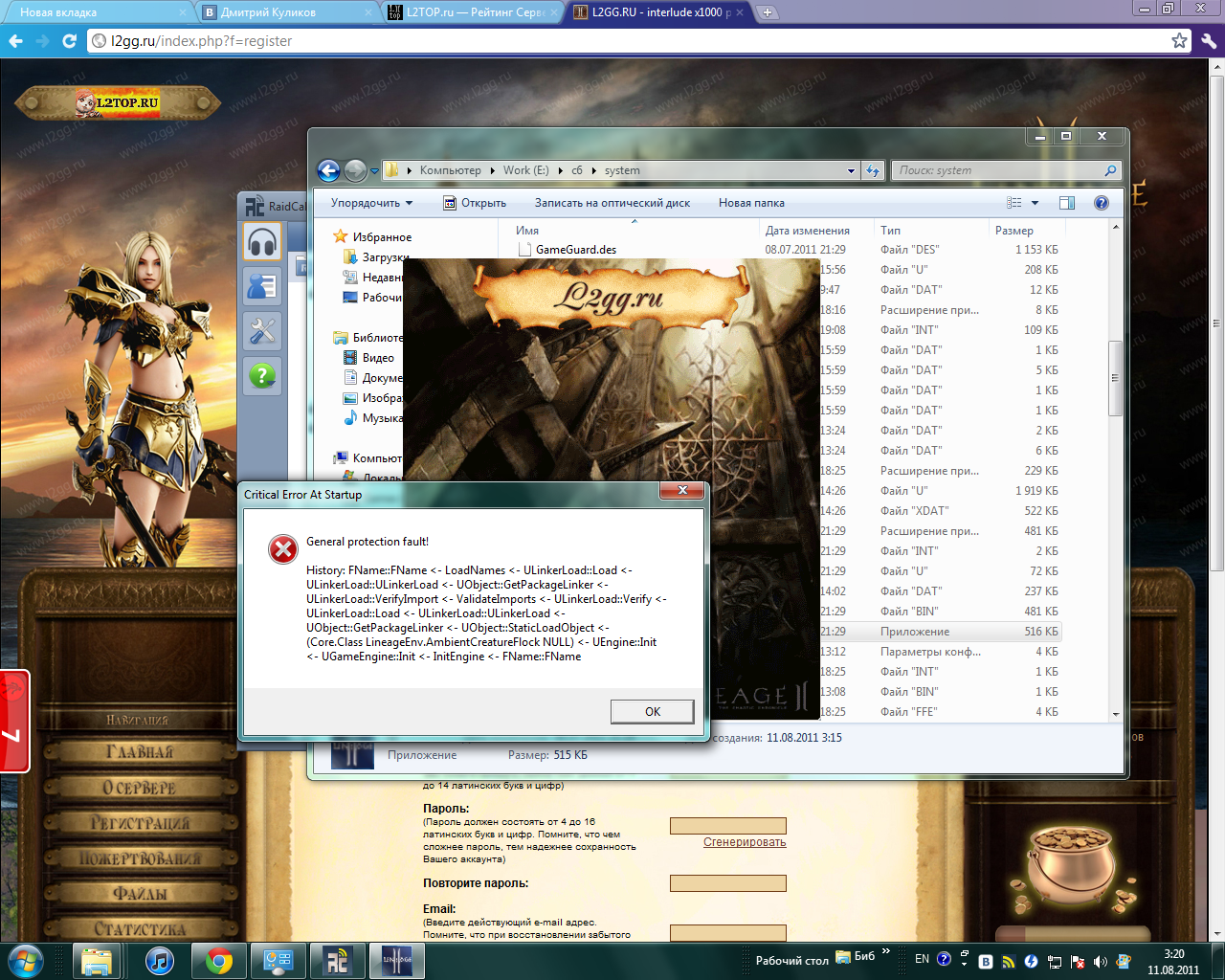Open the volume speaker tray icon

(x=1101, y=961)
